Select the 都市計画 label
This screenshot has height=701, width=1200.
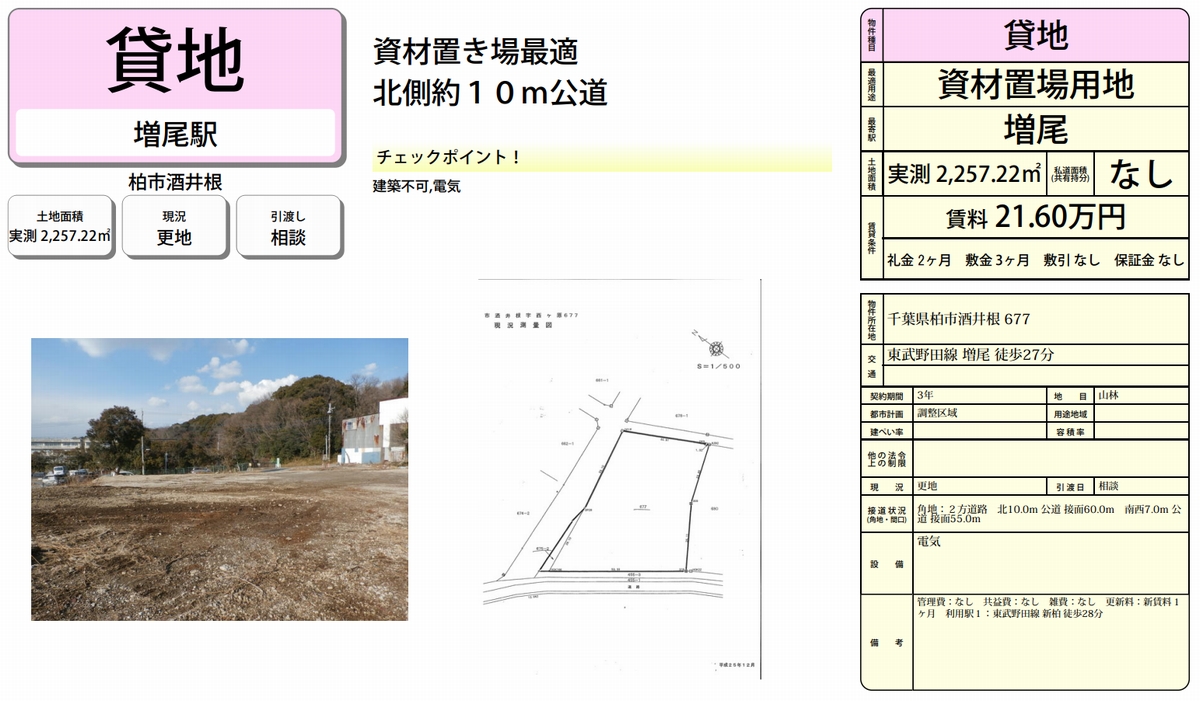(887, 414)
